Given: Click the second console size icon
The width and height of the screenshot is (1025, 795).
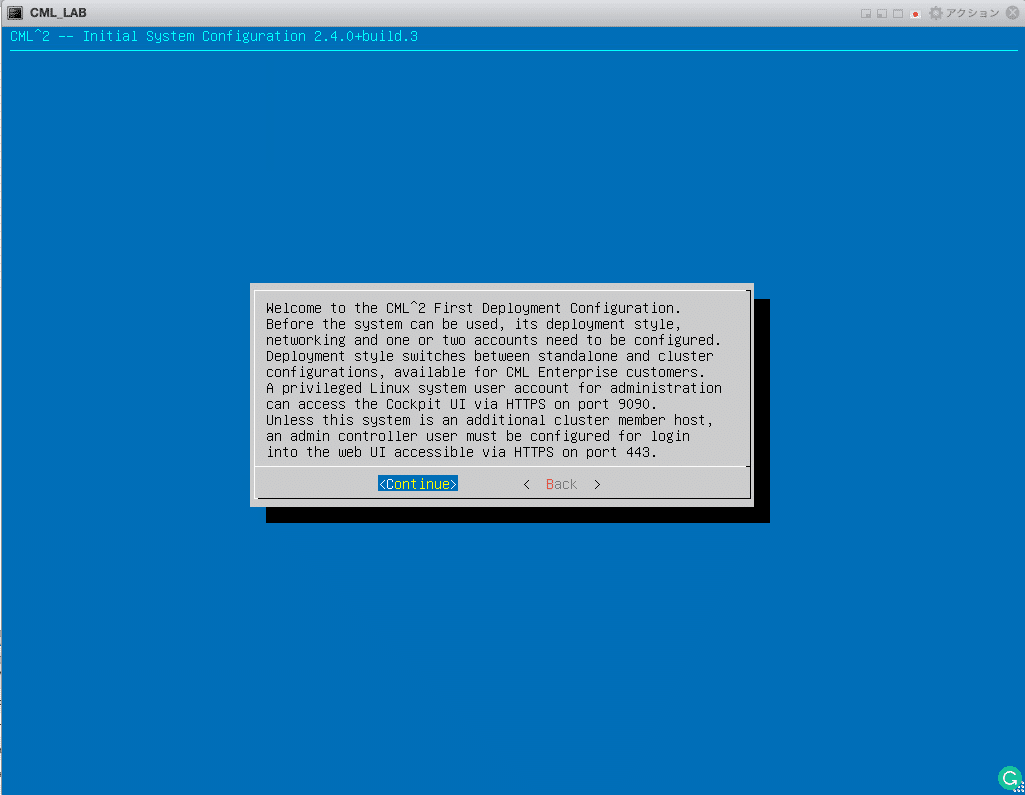Looking at the screenshot, I should 882,14.
